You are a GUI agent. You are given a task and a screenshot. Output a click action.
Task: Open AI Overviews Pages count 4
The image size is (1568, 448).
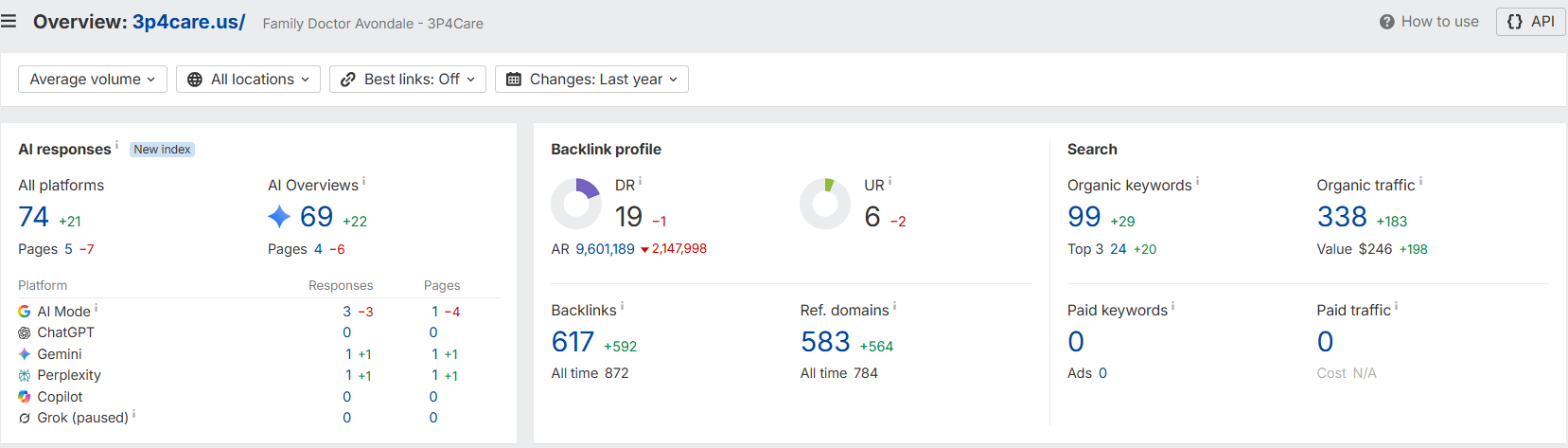pos(318,249)
